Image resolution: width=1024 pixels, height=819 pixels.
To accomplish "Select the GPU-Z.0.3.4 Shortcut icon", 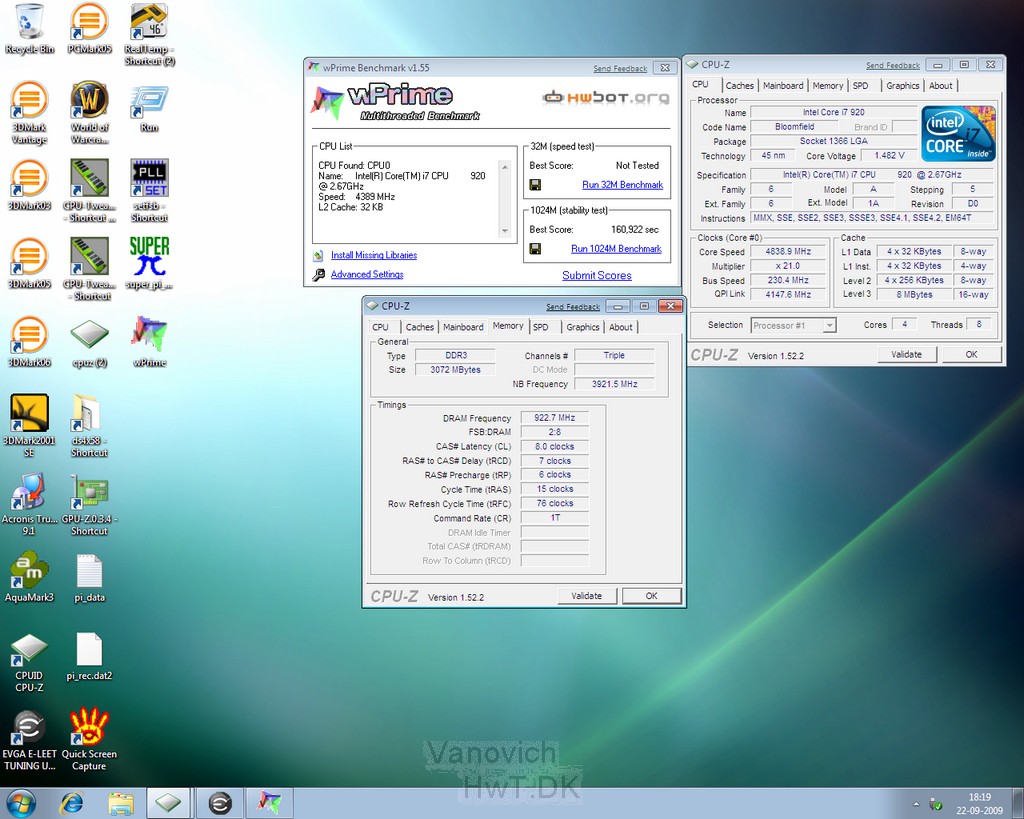I will pyautogui.click(x=89, y=504).
